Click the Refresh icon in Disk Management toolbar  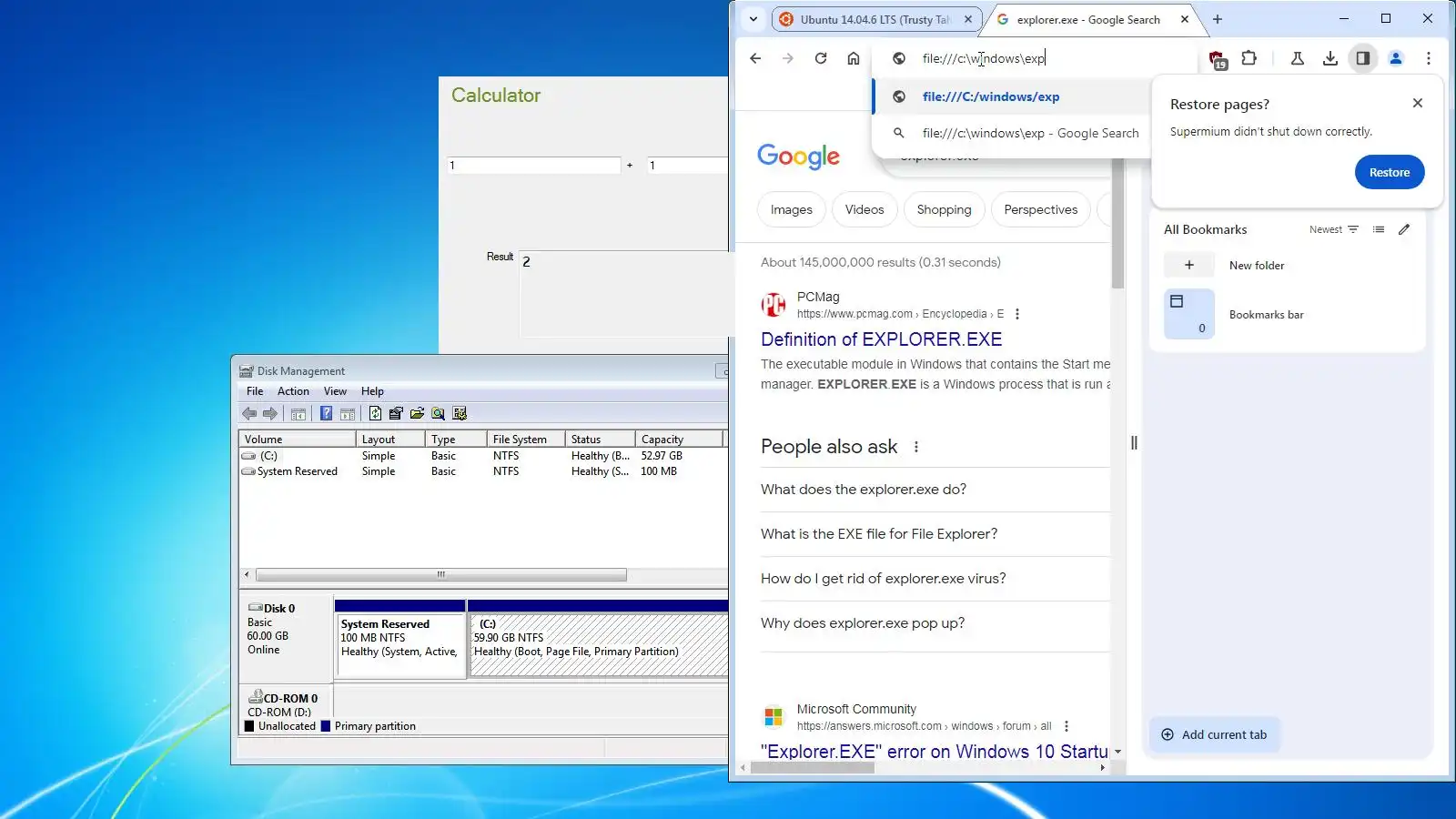click(375, 414)
